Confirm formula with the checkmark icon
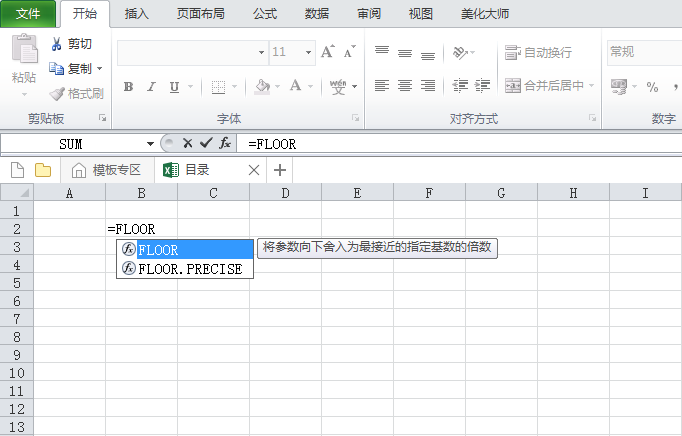The width and height of the screenshot is (682, 436). click(206, 143)
